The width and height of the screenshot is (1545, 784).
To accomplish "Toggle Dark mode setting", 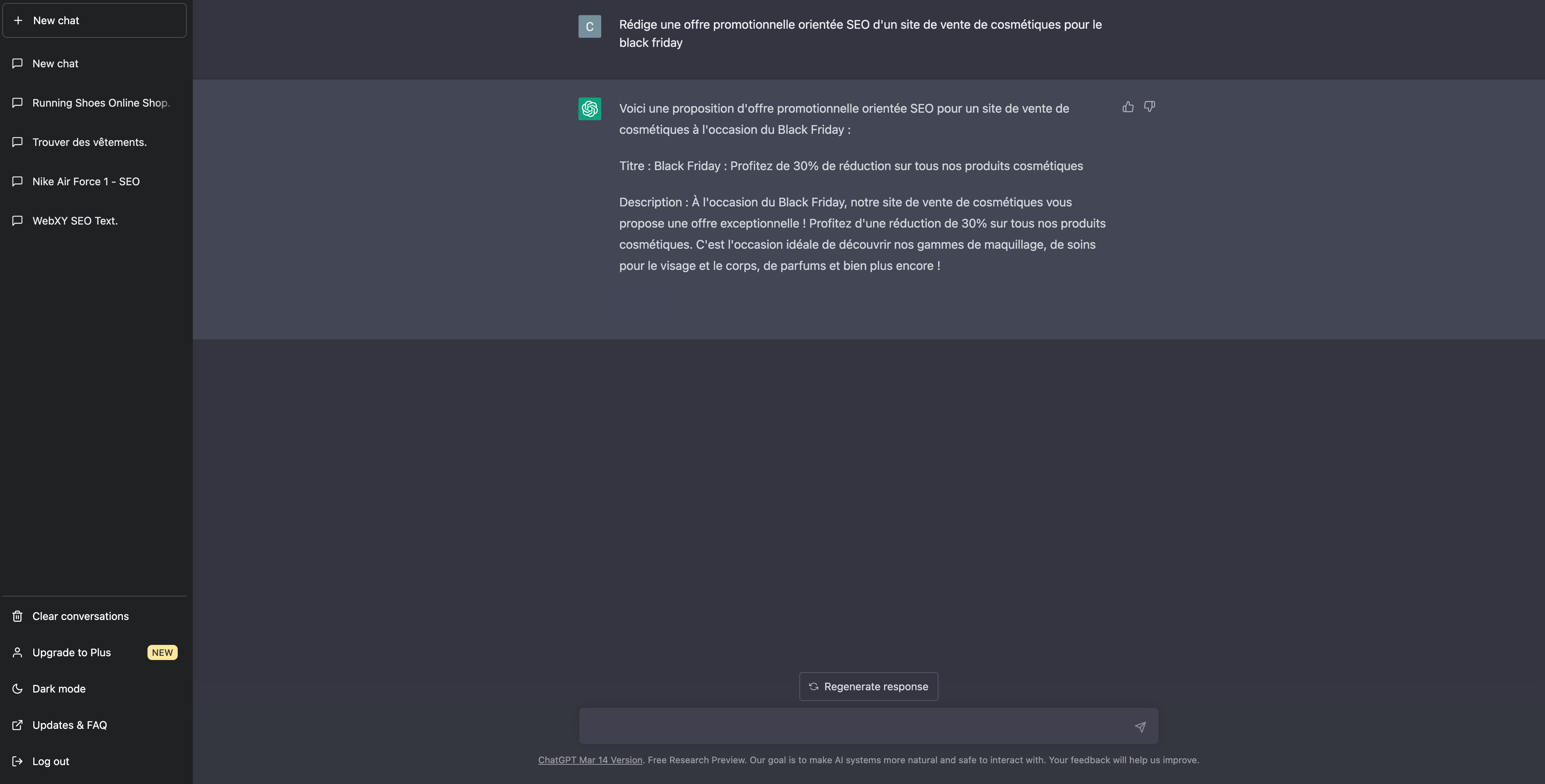I will coord(95,689).
